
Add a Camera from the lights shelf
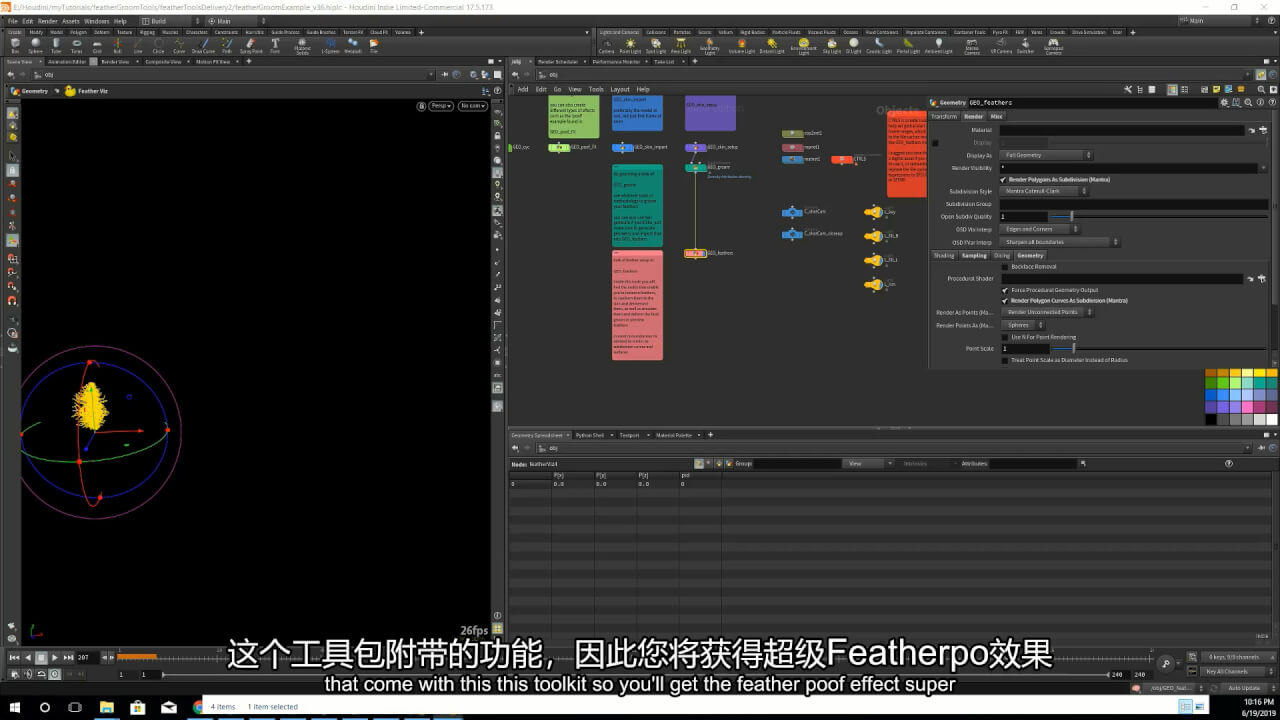click(x=606, y=46)
